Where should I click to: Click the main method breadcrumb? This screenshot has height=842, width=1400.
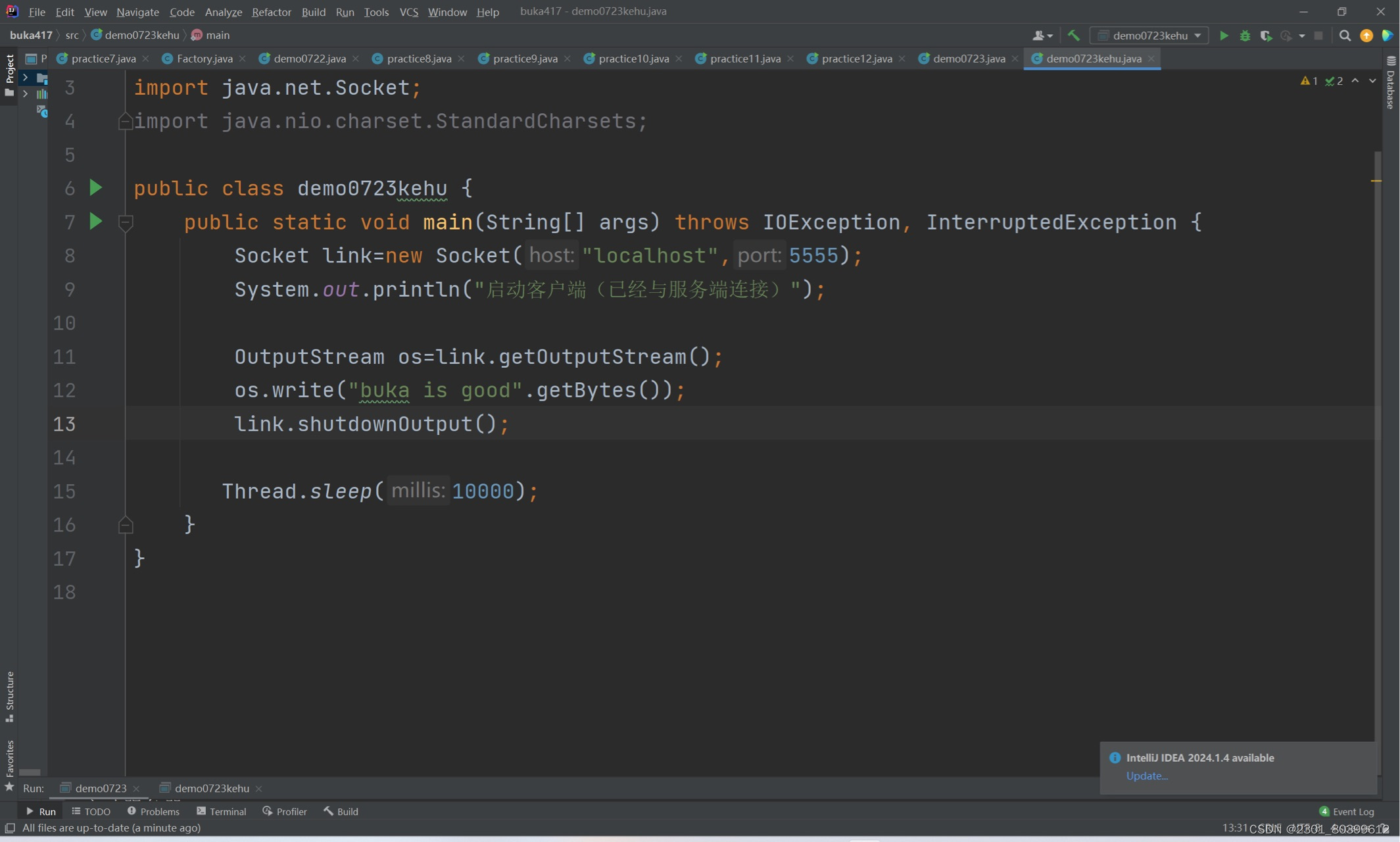coord(210,36)
